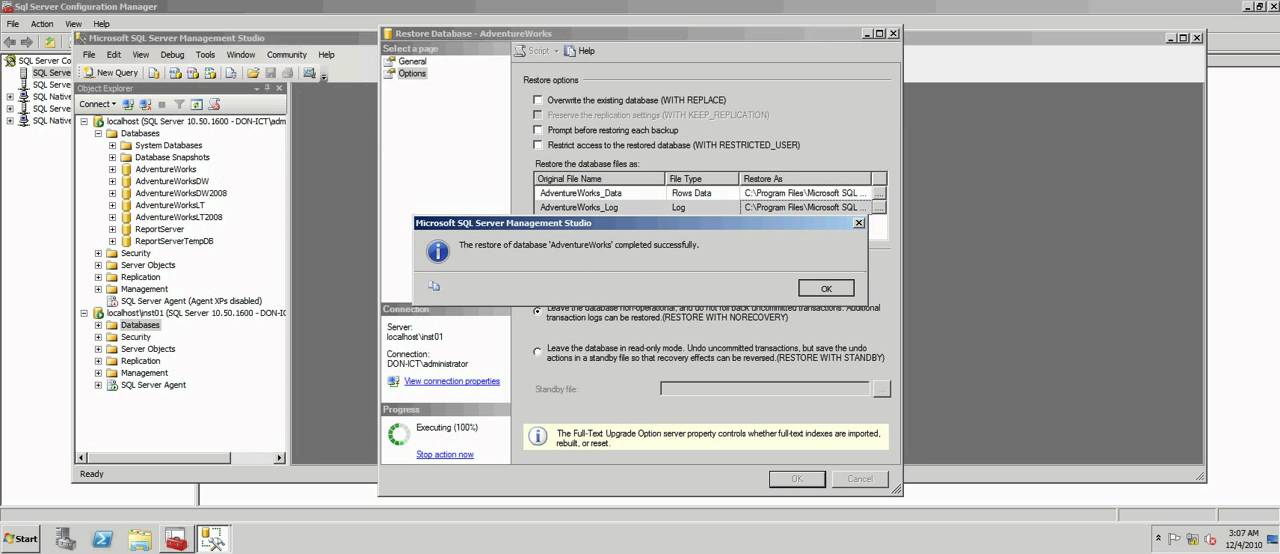This screenshot has width=1280, height=554.
Task: Click the Object Explorer horizontal scrollbar
Action: pos(180,457)
